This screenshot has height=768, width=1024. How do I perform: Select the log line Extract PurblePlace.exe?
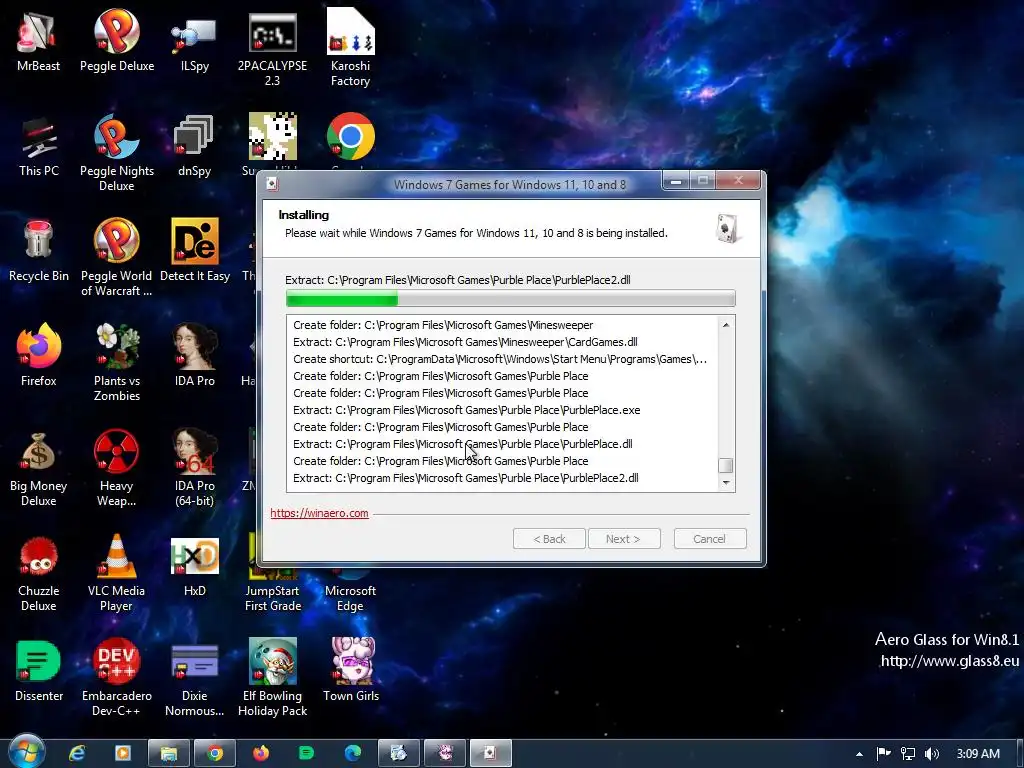coord(466,410)
